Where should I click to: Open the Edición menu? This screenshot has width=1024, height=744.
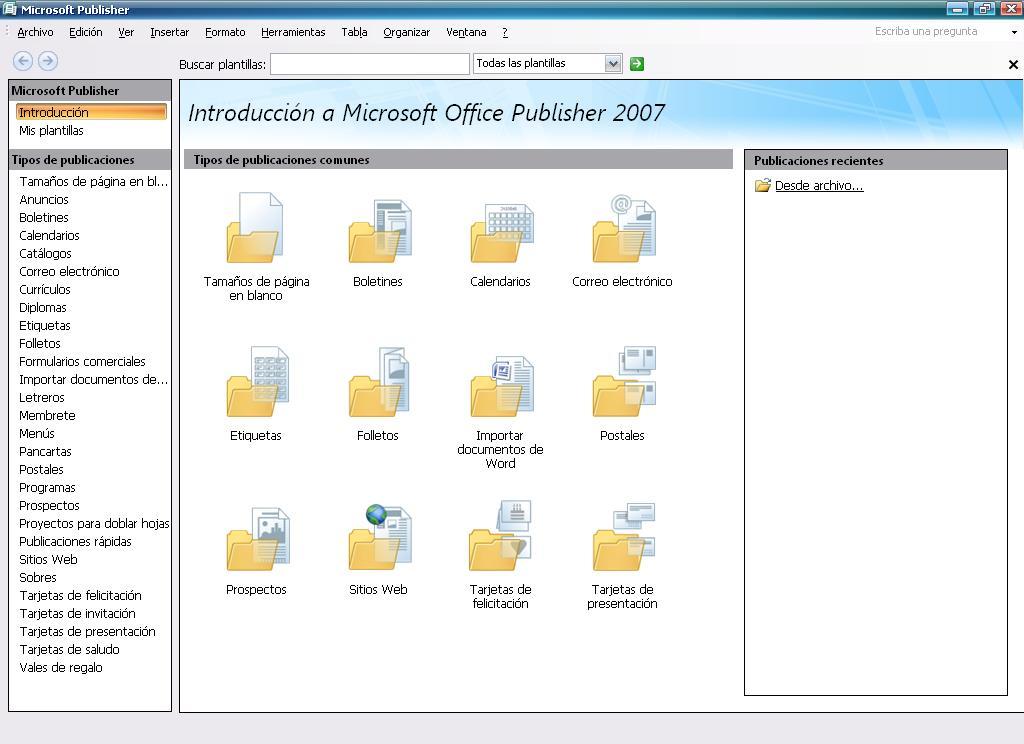(x=86, y=32)
